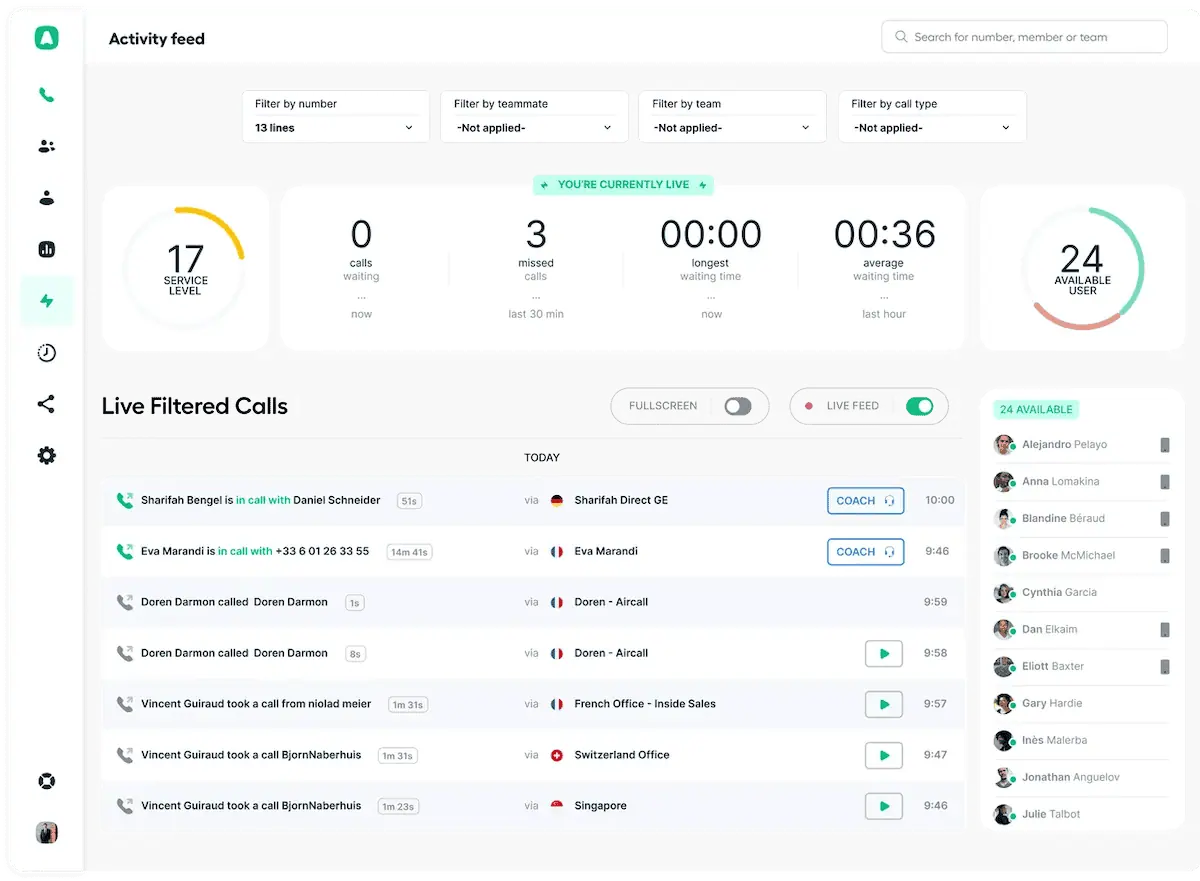Play the French Office Inside Sales recording
This screenshot has width=1200, height=881.
883,704
